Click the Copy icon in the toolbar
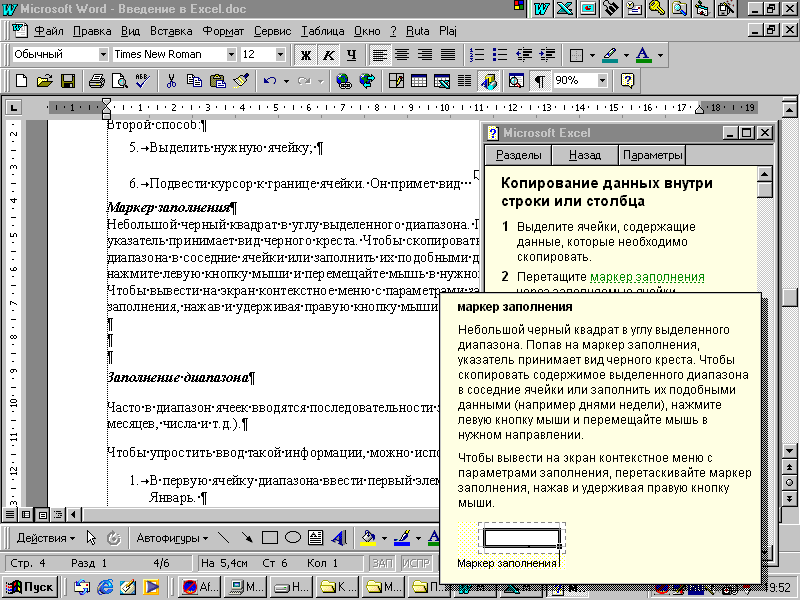The height and width of the screenshot is (600, 800). [x=194, y=81]
